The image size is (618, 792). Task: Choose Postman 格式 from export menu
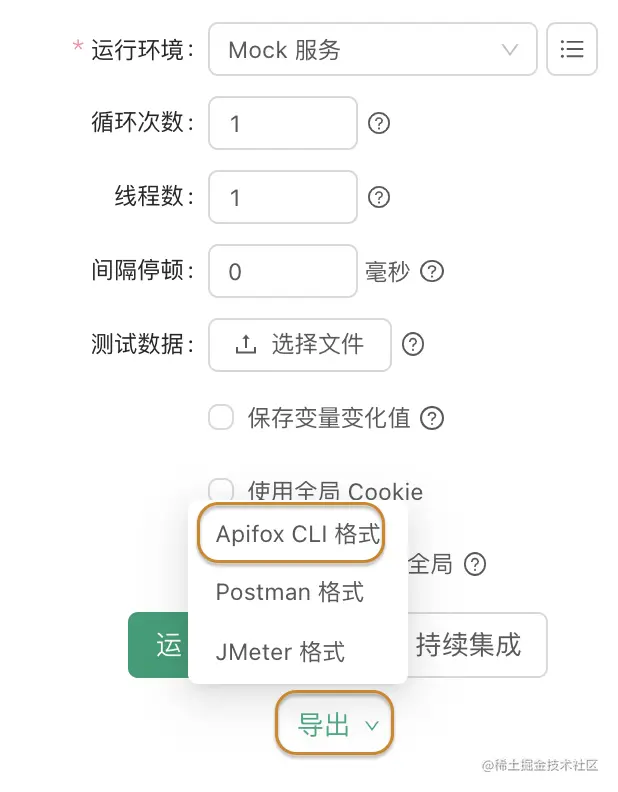[x=289, y=592]
